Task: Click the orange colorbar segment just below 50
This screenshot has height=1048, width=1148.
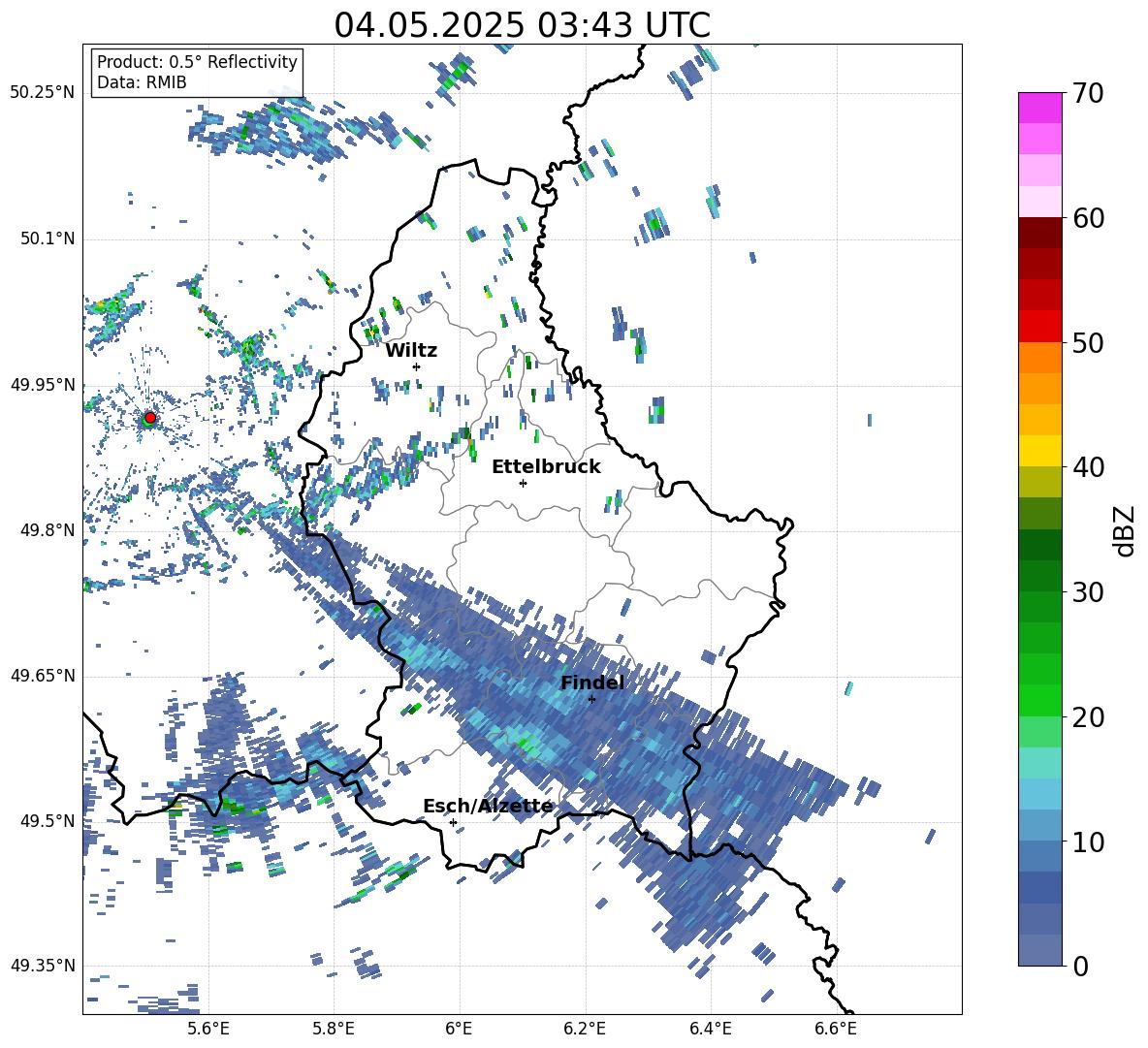Action: 1039,358
